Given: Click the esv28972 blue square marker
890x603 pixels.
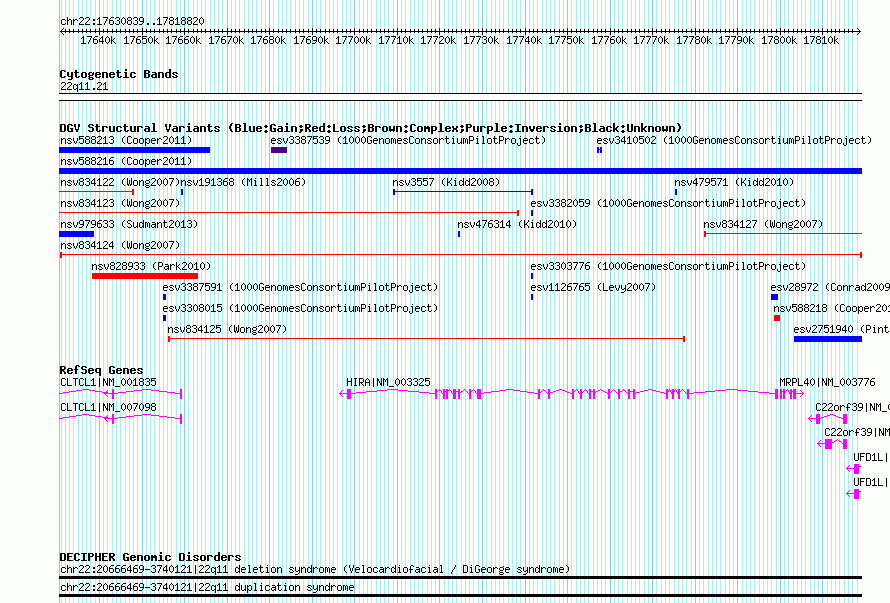Looking at the screenshot, I should click(774, 297).
